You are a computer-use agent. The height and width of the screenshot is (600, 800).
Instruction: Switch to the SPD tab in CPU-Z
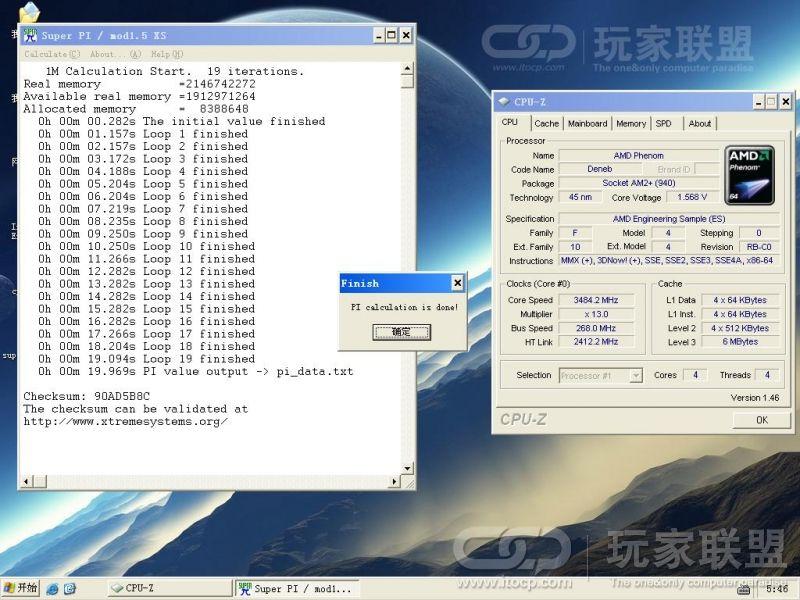point(663,123)
